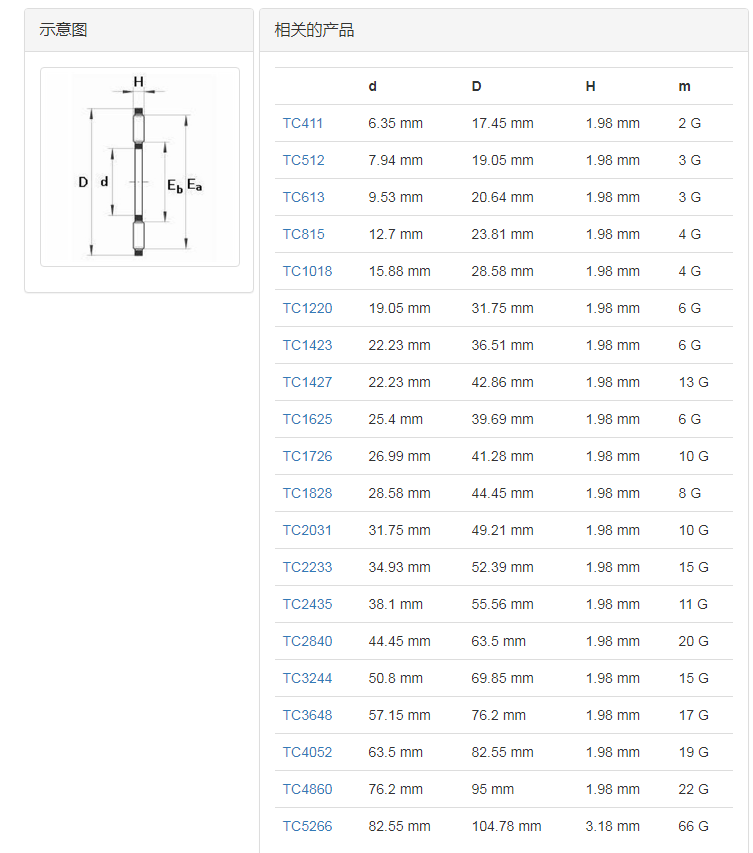Viewport: 753px width, 853px height.
Task: Select the TC5266 product link
Action: click(x=304, y=826)
